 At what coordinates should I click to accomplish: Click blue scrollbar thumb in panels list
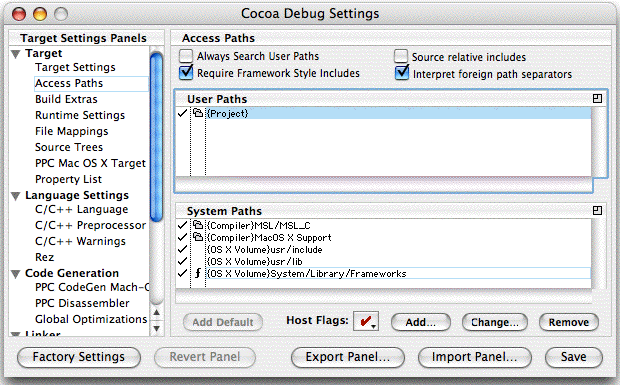coord(157,136)
